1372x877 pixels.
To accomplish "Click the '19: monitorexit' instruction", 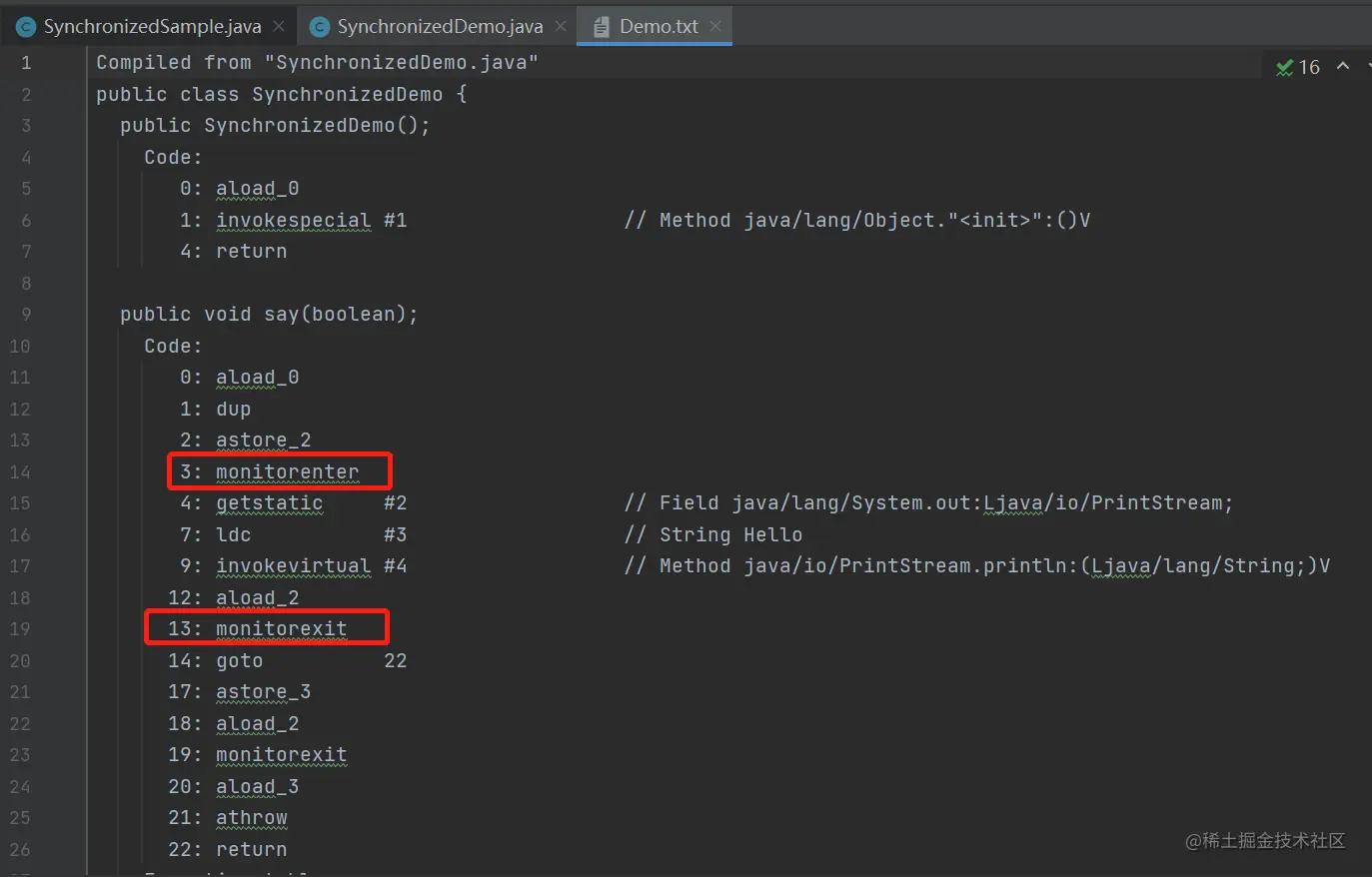I will (257, 755).
